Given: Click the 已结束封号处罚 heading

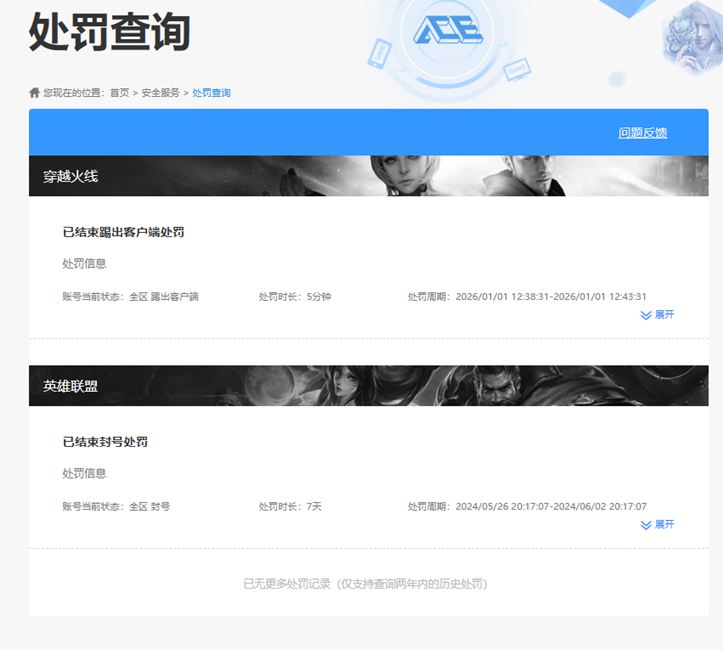Looking at the screenshot, I should [105, 442].
